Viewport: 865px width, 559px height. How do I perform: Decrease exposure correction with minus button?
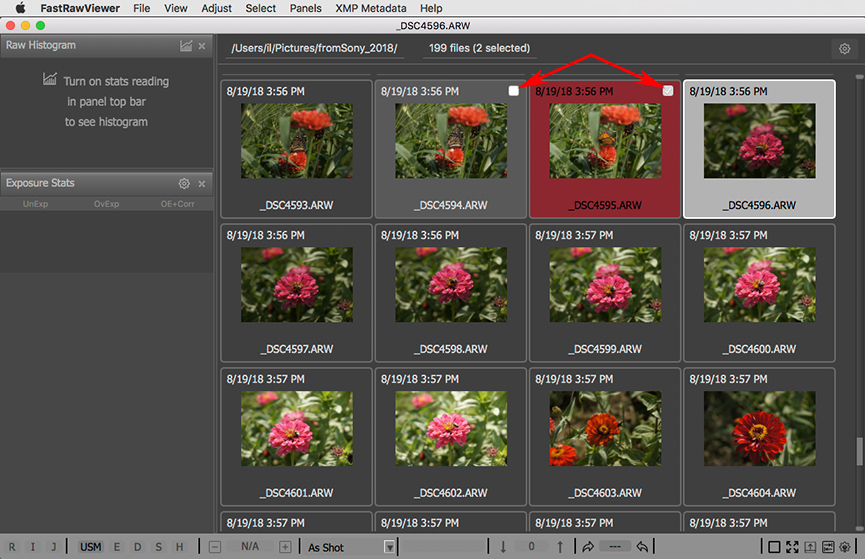click(x=216, y=547)
